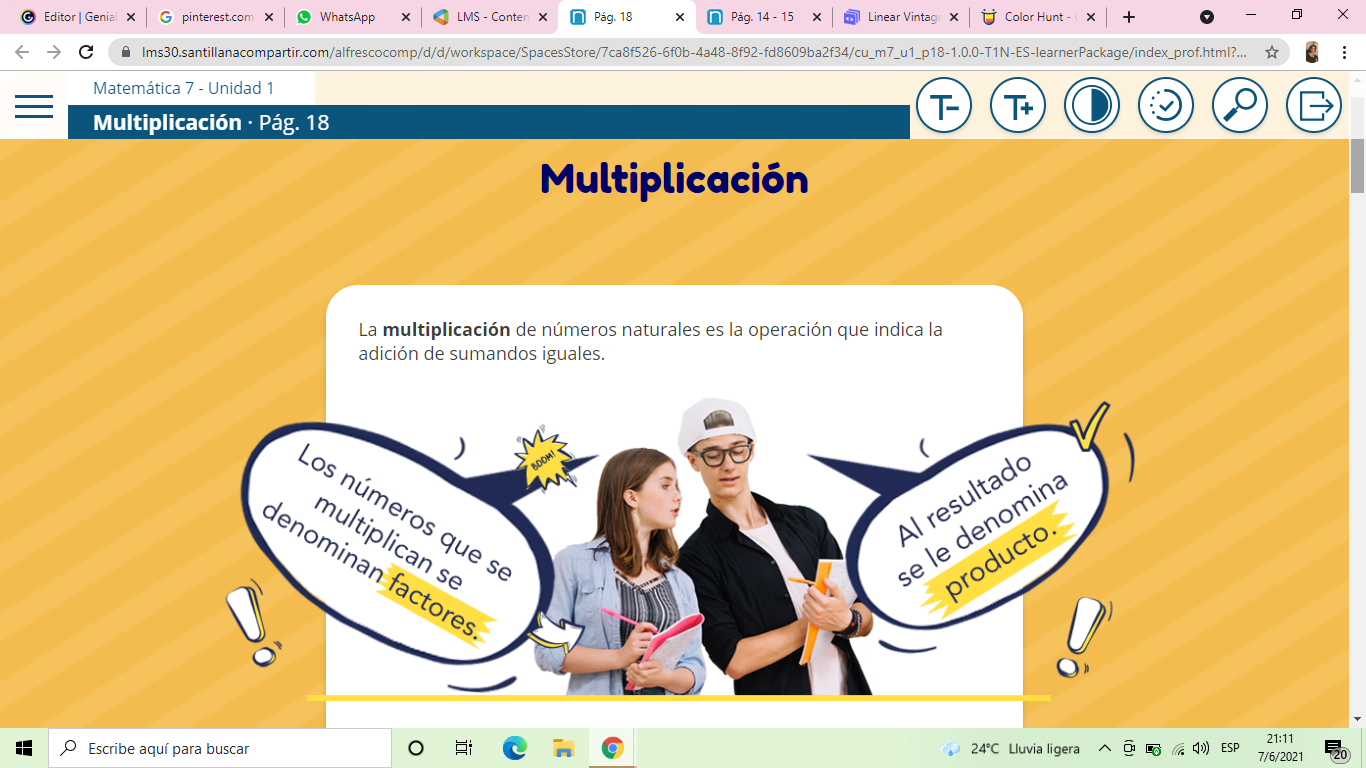1366x768 pixels.
Task: Bookmark this page with star icon
Action: (1272, 52)
